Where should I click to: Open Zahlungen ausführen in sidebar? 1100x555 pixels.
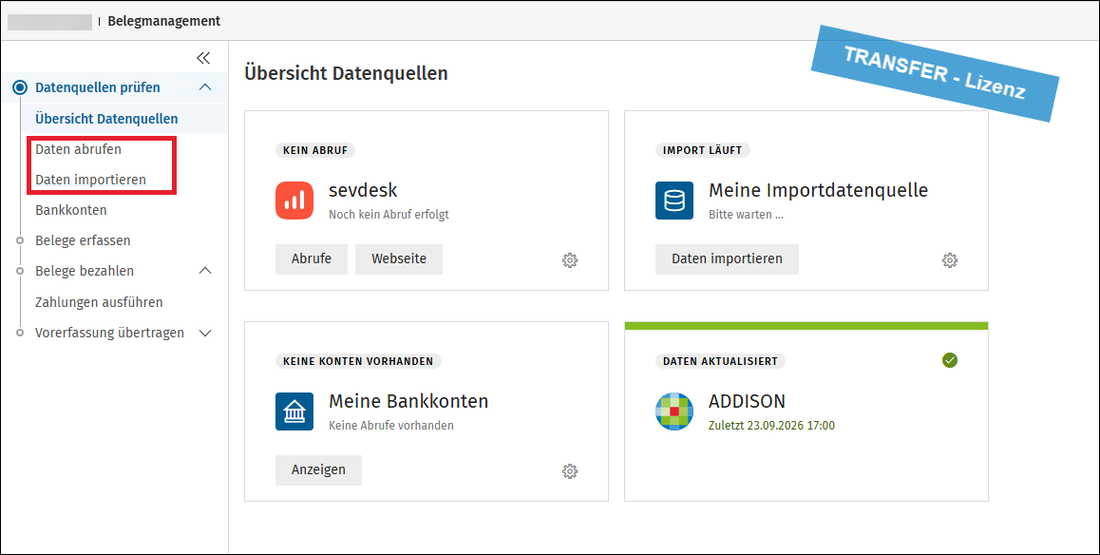(99, 302)
